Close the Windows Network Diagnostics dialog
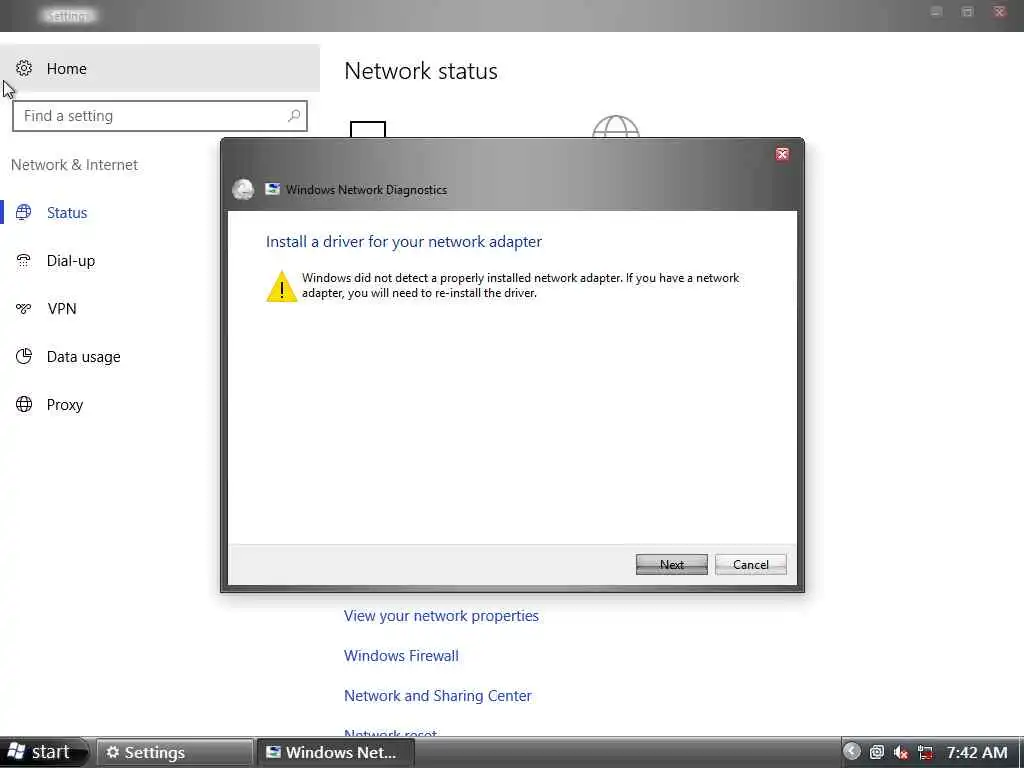The width and height of the screenshot is (1024, 768). point(782,154)
